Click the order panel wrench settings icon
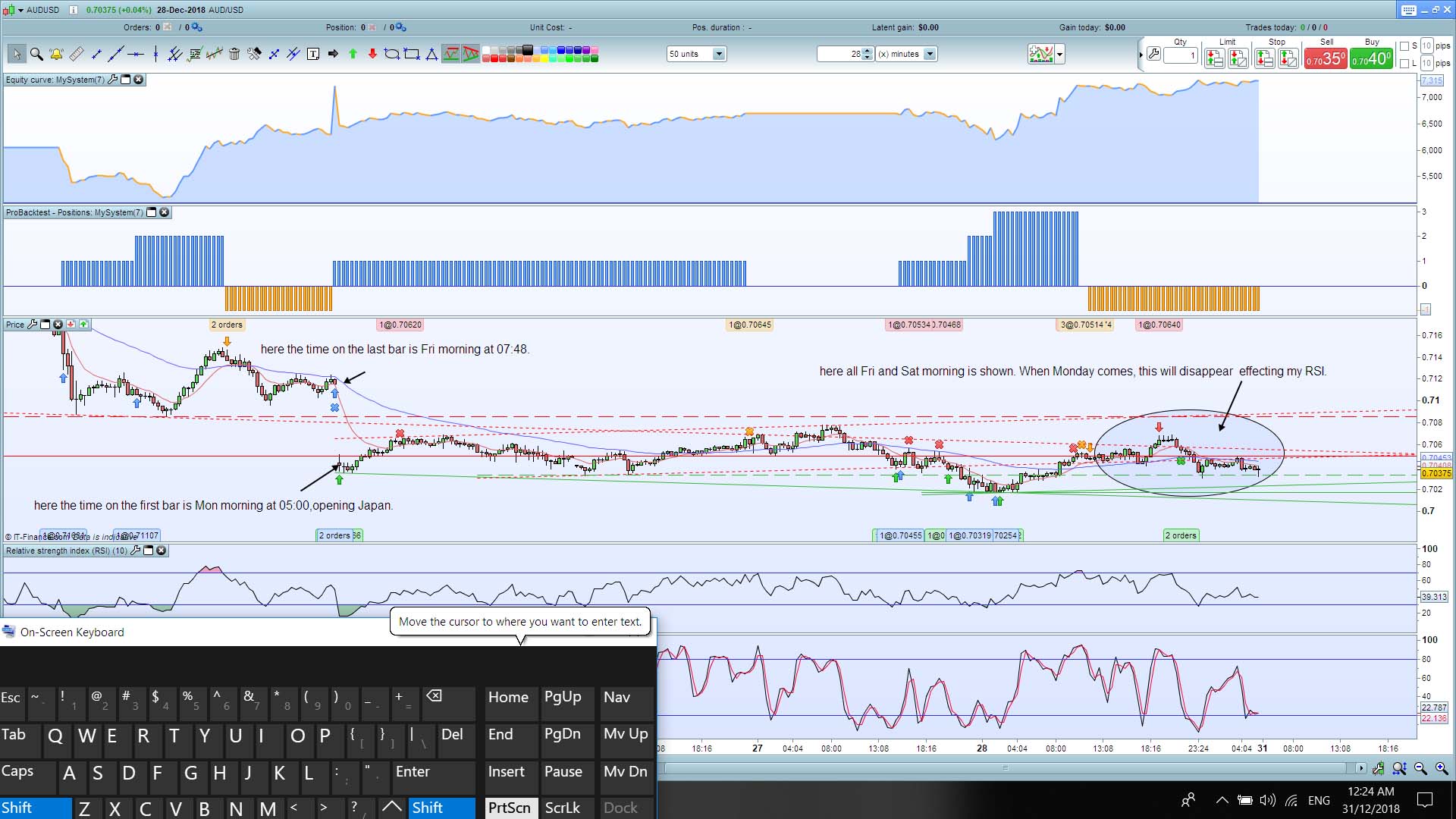Image resolution: width=1456 pixels, height=819 pixels. point(1153,54)
